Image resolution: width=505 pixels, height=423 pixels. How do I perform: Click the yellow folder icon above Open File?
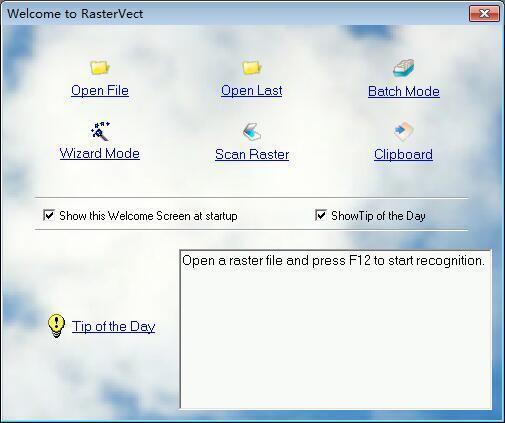click(x=100, y=68)
